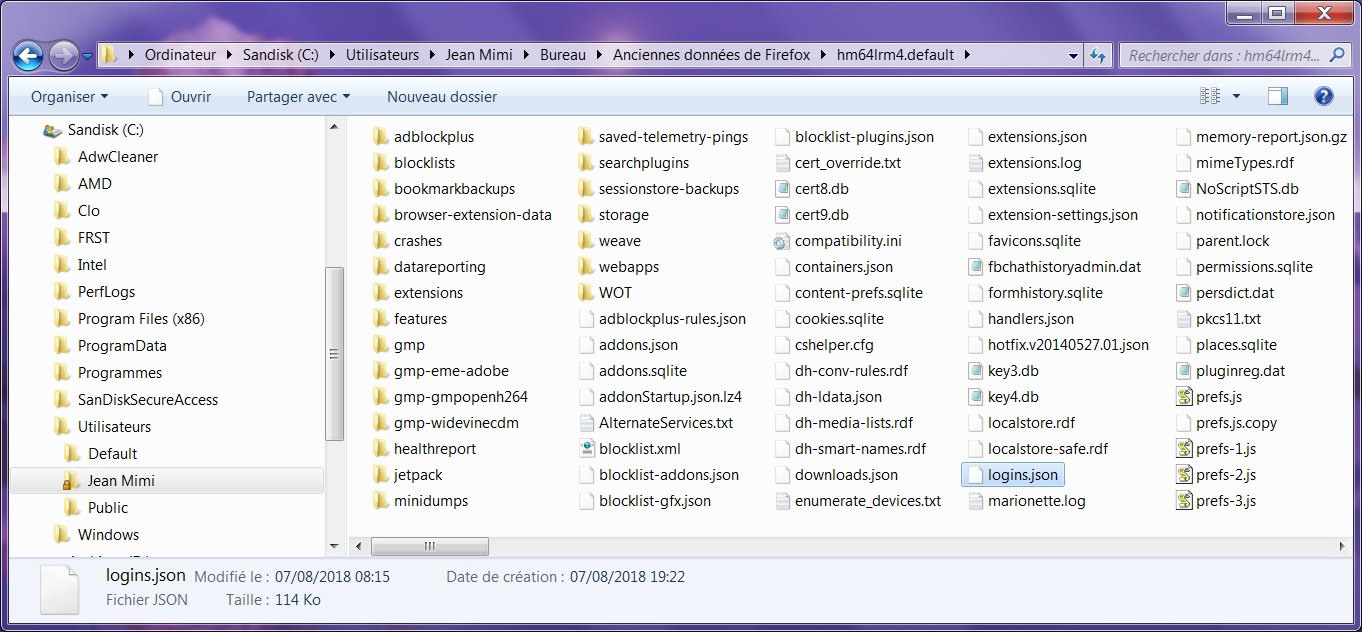Open the Organiser menu
This screenshot has height=632, width=1362.
point(69,97)
